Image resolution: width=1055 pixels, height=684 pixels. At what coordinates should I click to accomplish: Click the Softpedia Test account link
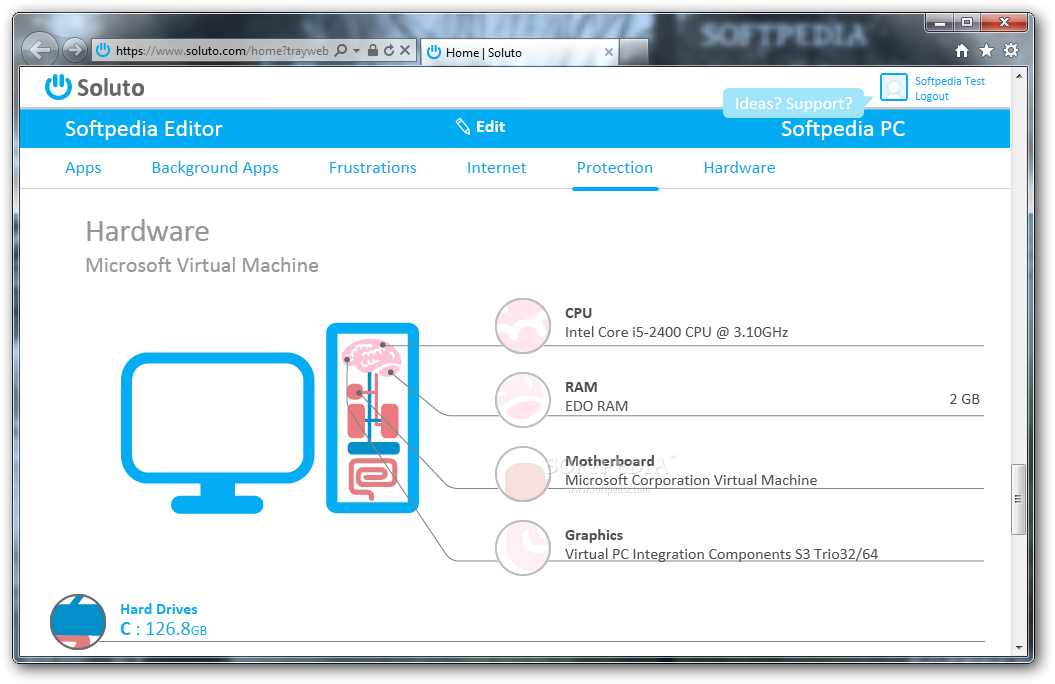click(949, 81)
